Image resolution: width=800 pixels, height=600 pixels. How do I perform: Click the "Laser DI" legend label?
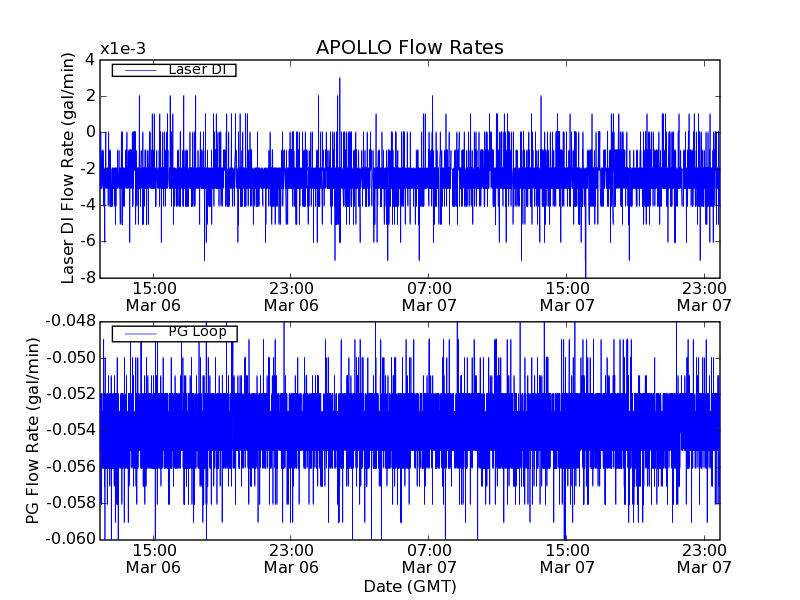[197, 69]
